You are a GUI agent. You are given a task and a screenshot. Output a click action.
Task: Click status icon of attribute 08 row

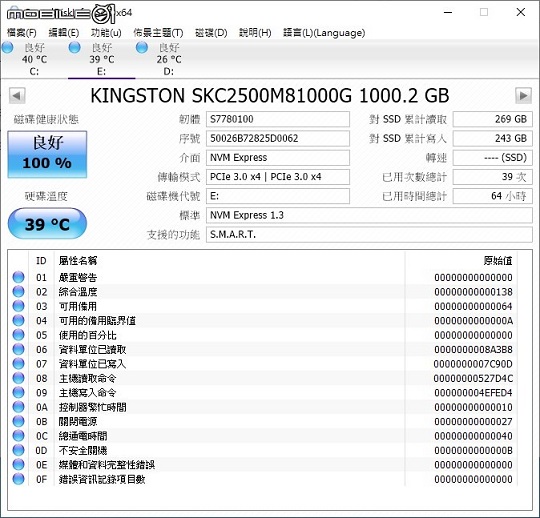click(19, 378)
